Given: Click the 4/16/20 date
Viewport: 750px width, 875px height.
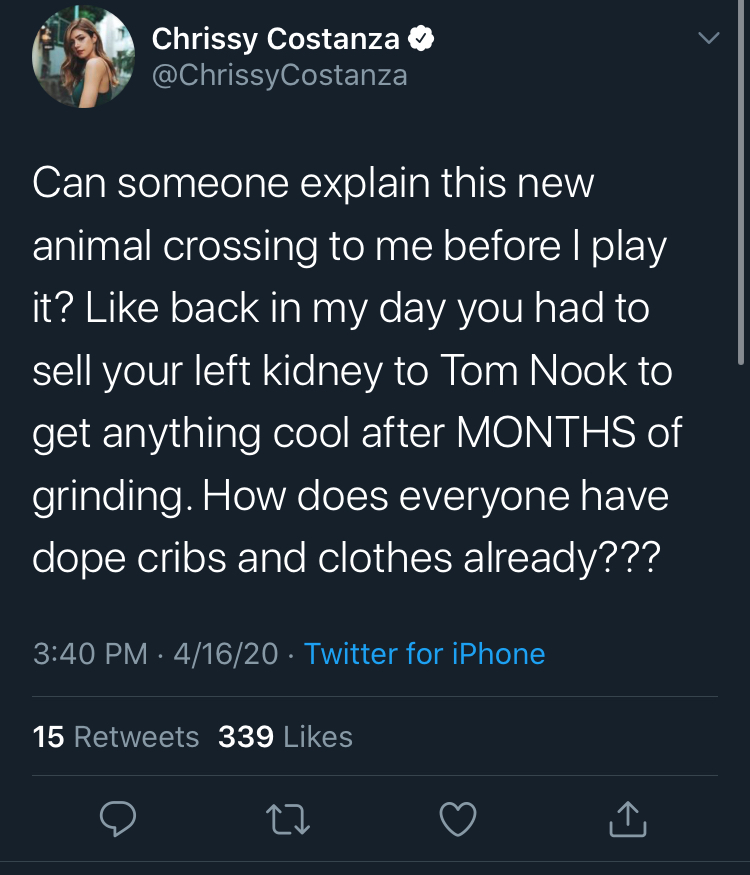Looking at the screenshot, I should click(225, 654).
